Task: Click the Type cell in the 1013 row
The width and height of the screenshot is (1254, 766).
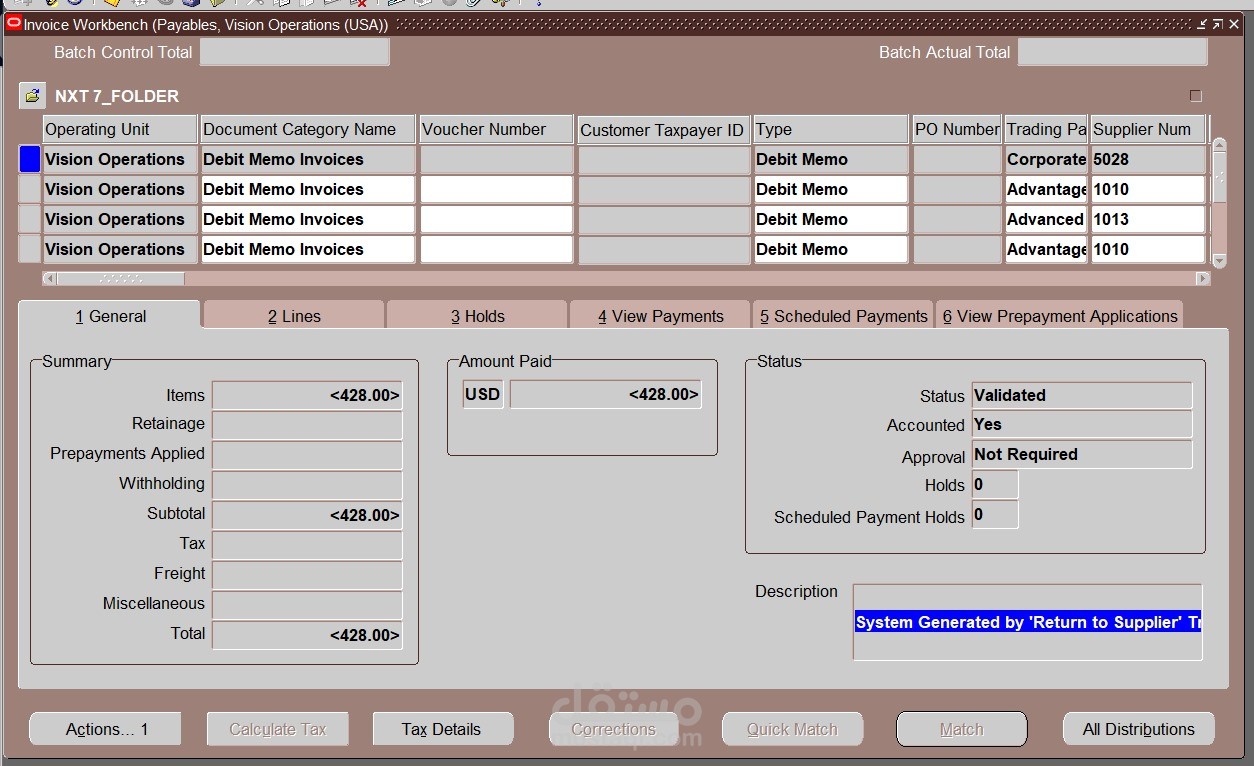Action: point(831,219)
